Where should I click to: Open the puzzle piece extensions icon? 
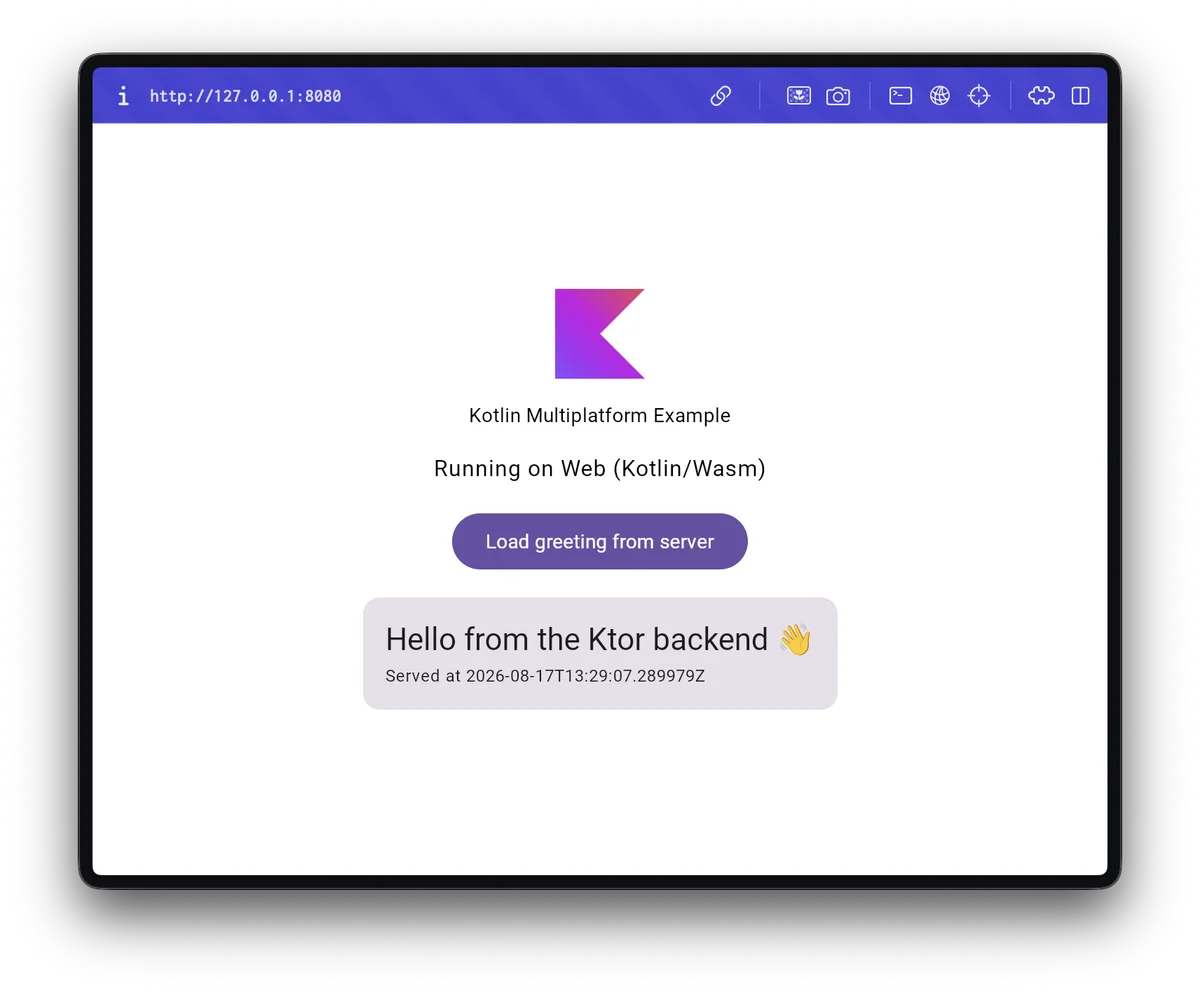[1041, 96]
